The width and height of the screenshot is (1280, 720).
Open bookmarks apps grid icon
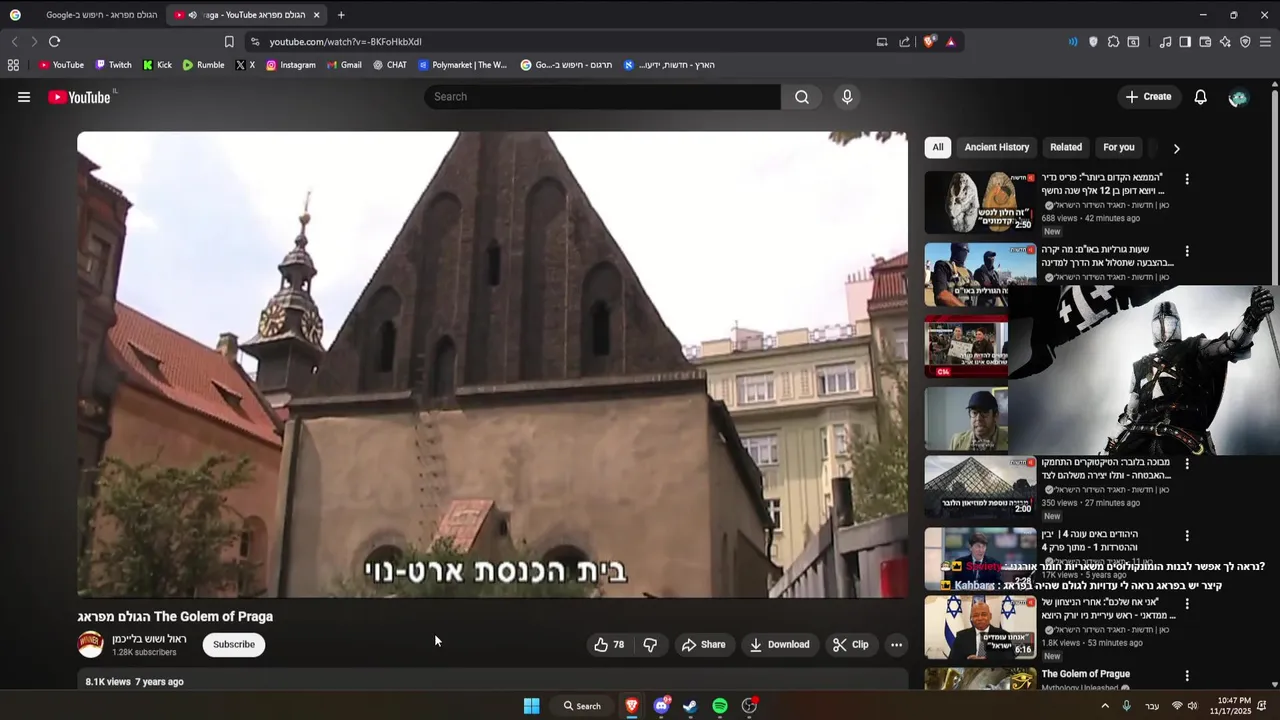pos(13,65)
